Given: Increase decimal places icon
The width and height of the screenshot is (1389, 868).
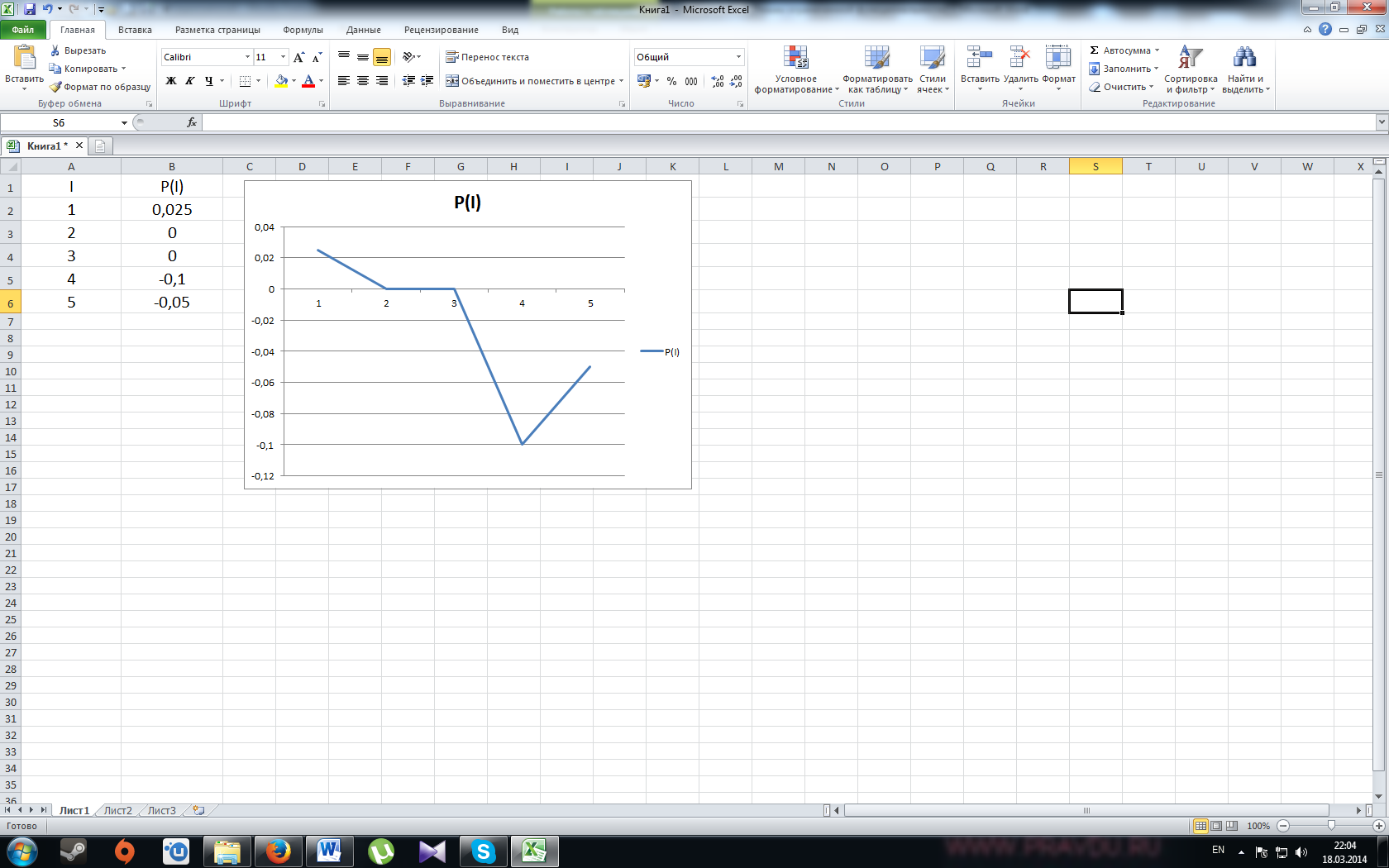Looking at the screenshot, I should [x=717, y=81].
